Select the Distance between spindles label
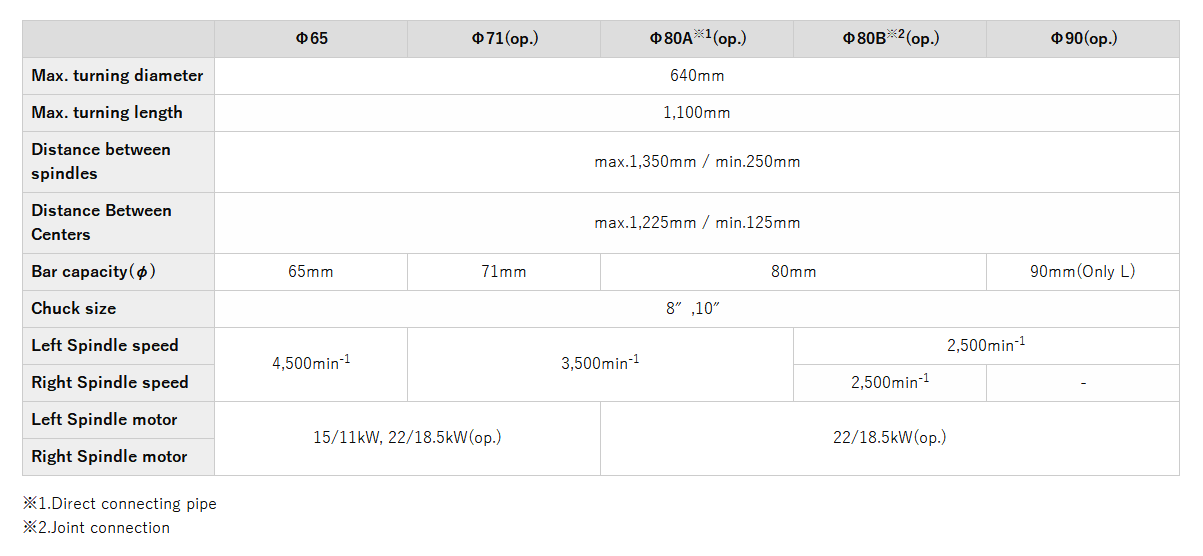The height and width of the screenshot is (556, 1203). [118, 162]
